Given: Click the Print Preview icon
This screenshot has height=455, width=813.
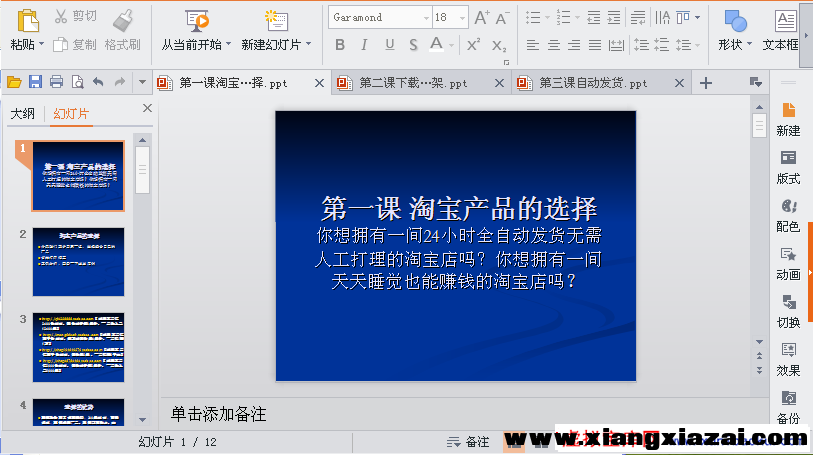Looking at the screenshot, I should 77,82.
